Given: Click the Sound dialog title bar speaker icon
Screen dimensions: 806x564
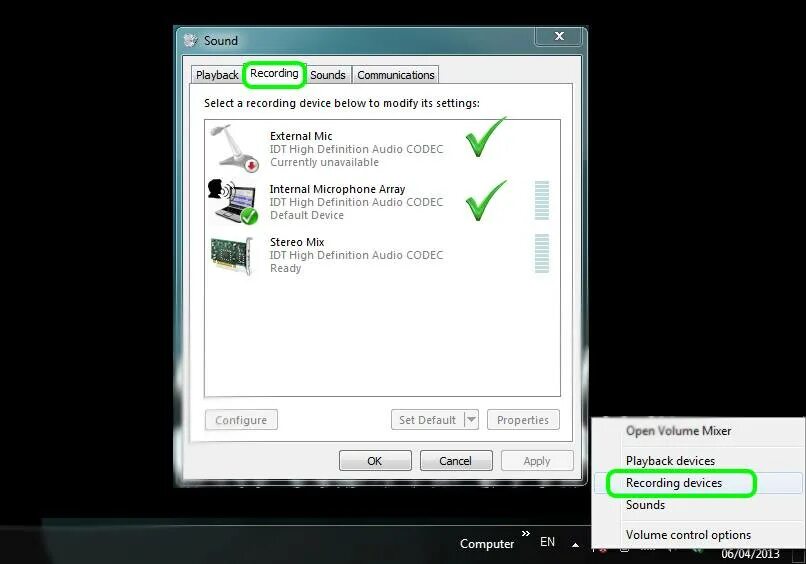Looking at the screenshot, I should (x=191, y=41).
